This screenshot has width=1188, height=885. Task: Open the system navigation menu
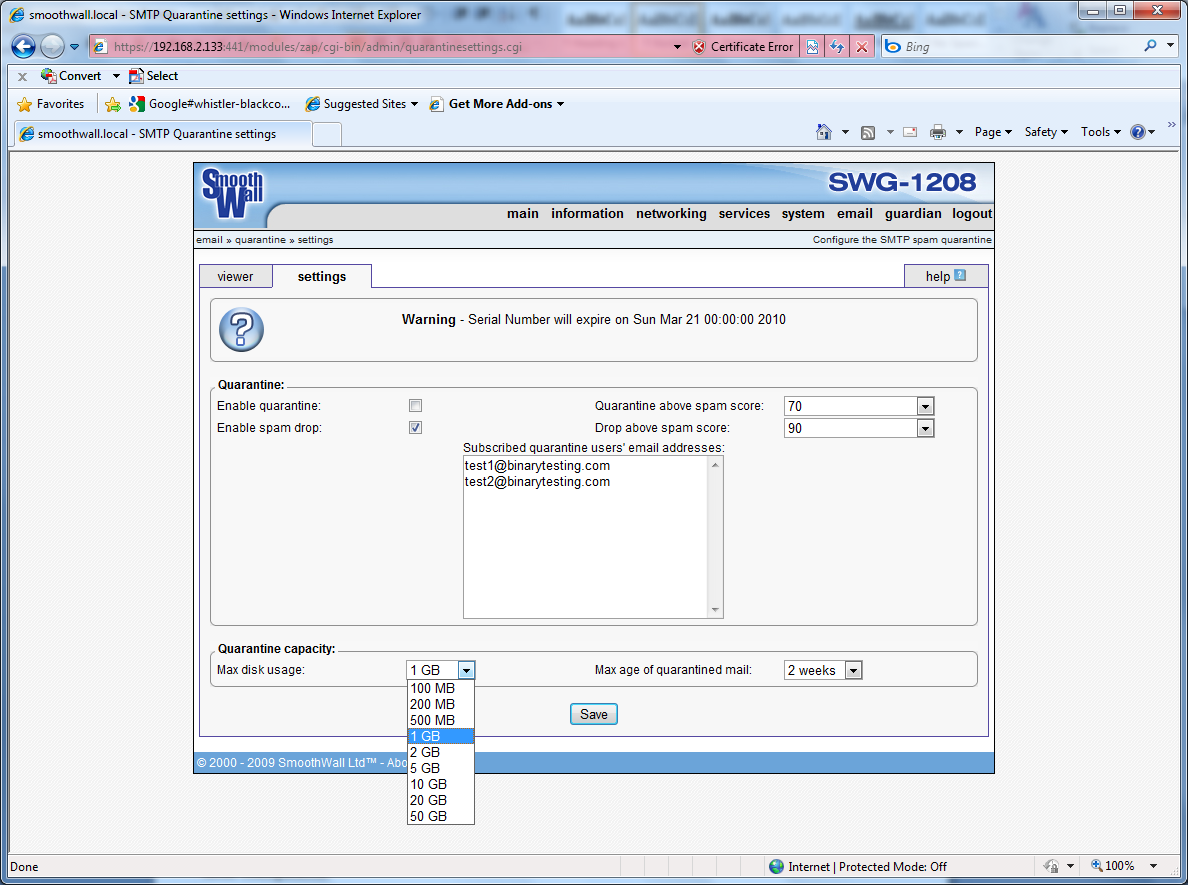click(x=802, y=214)
